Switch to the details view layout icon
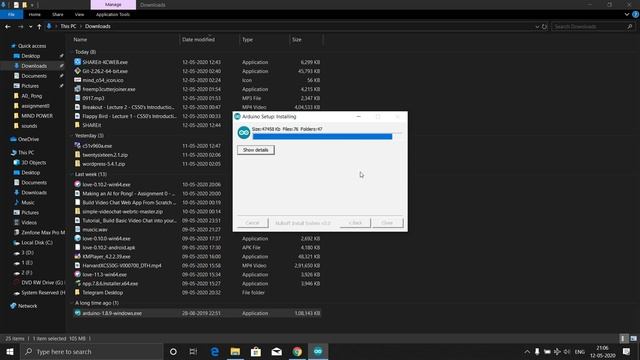The width and height of the screenshot is (640, 360). click(623, 338)
